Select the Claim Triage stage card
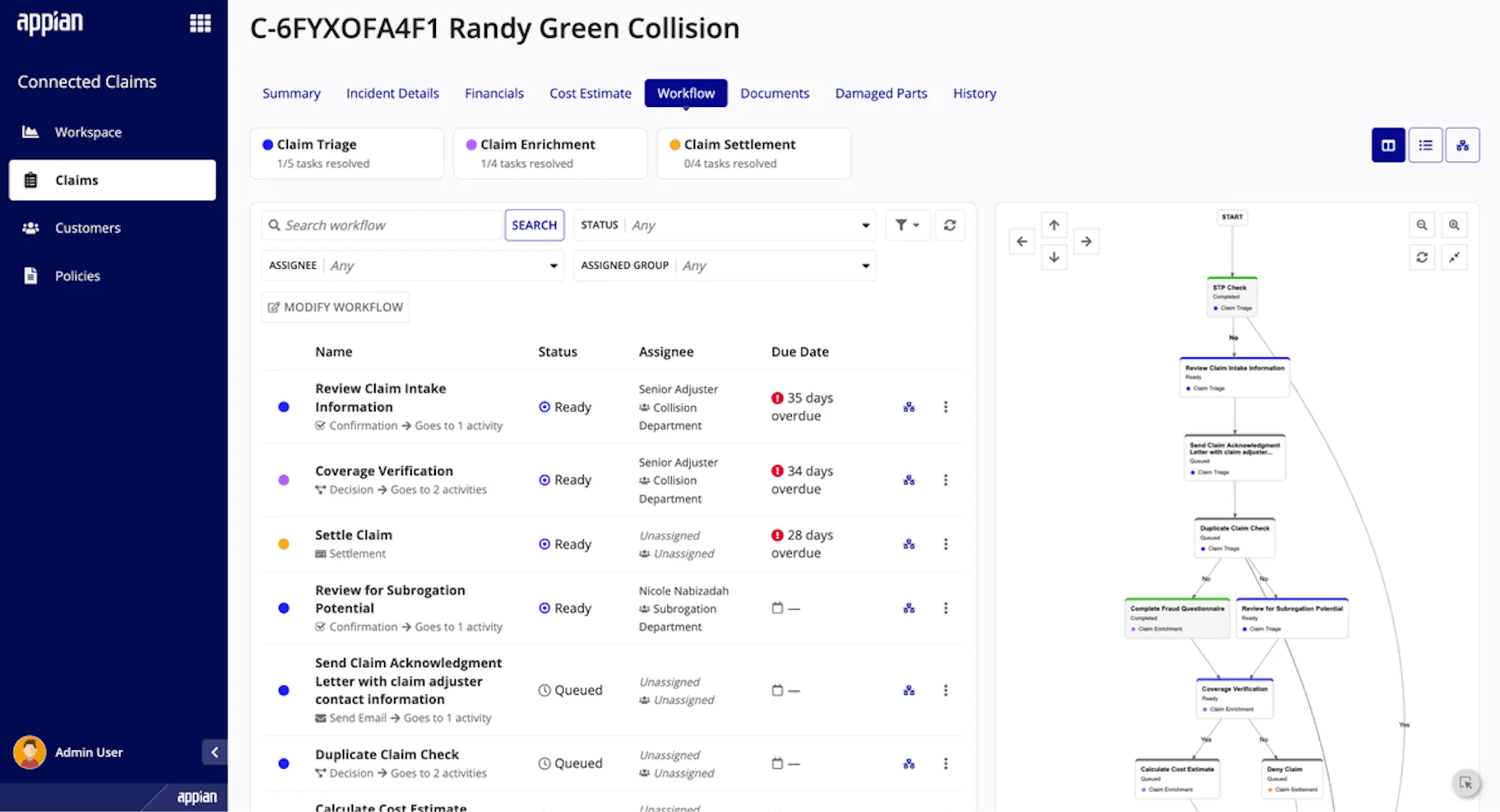This screenshot has height=812, width=1500. tap(347, 153)
